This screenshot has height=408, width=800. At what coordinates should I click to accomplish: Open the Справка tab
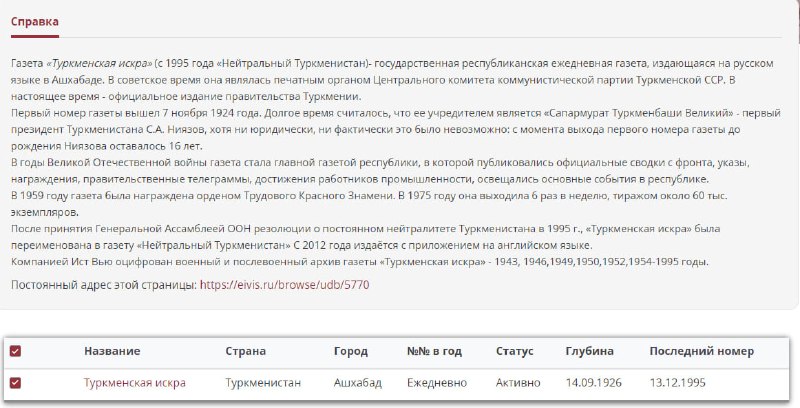coord(35,22)
